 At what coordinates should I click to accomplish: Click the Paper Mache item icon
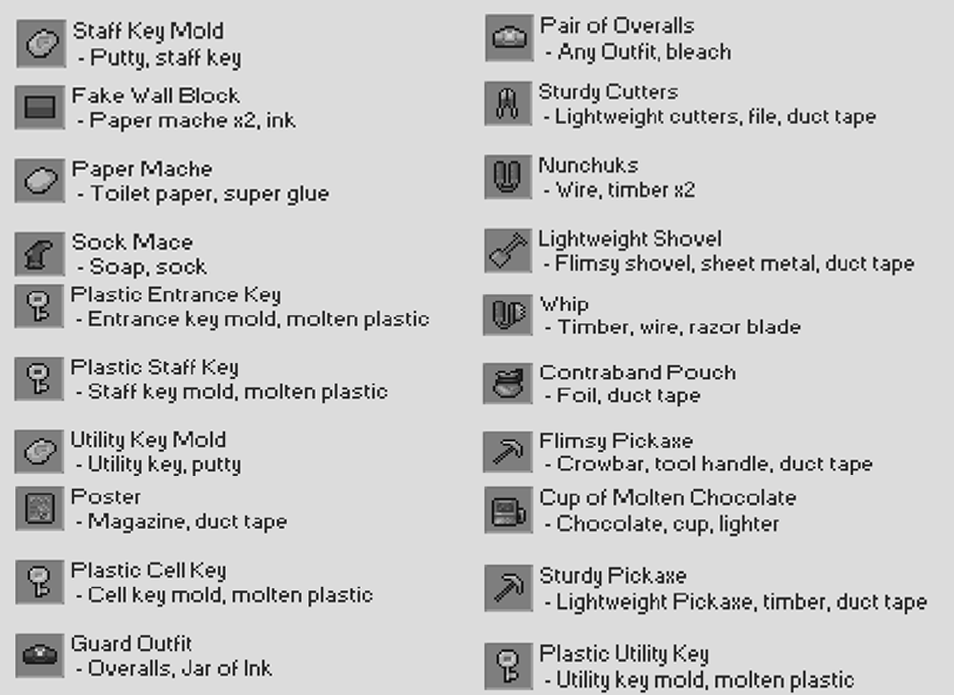pyautogui.click(x=40, y=181)
